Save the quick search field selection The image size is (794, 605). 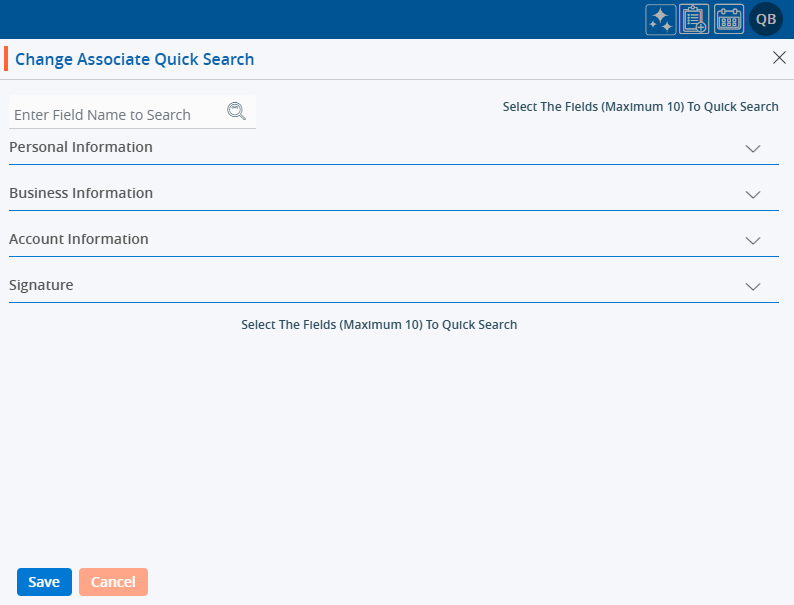(44, 582)
